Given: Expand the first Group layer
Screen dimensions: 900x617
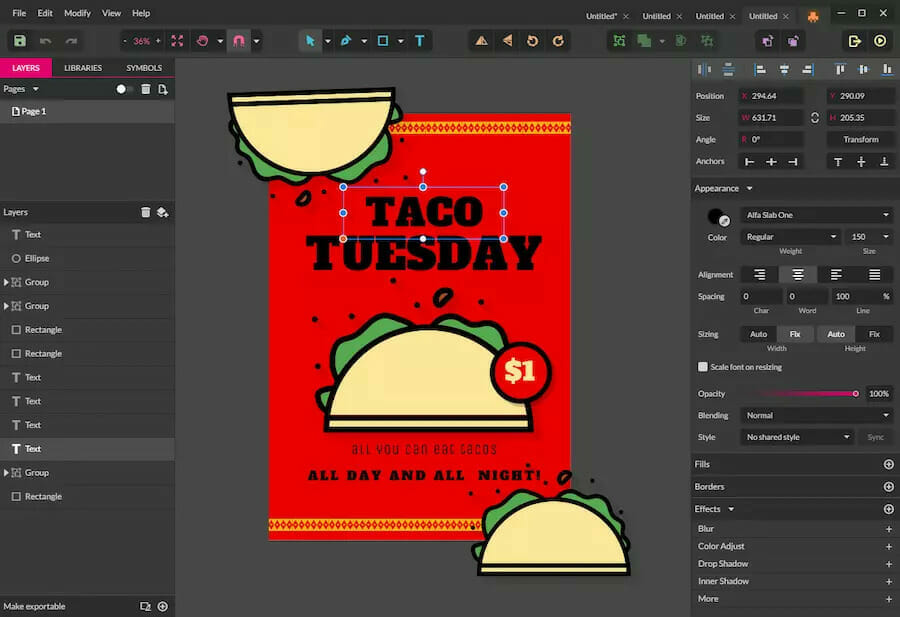Looking at the screenshot, I should point(6,282).
